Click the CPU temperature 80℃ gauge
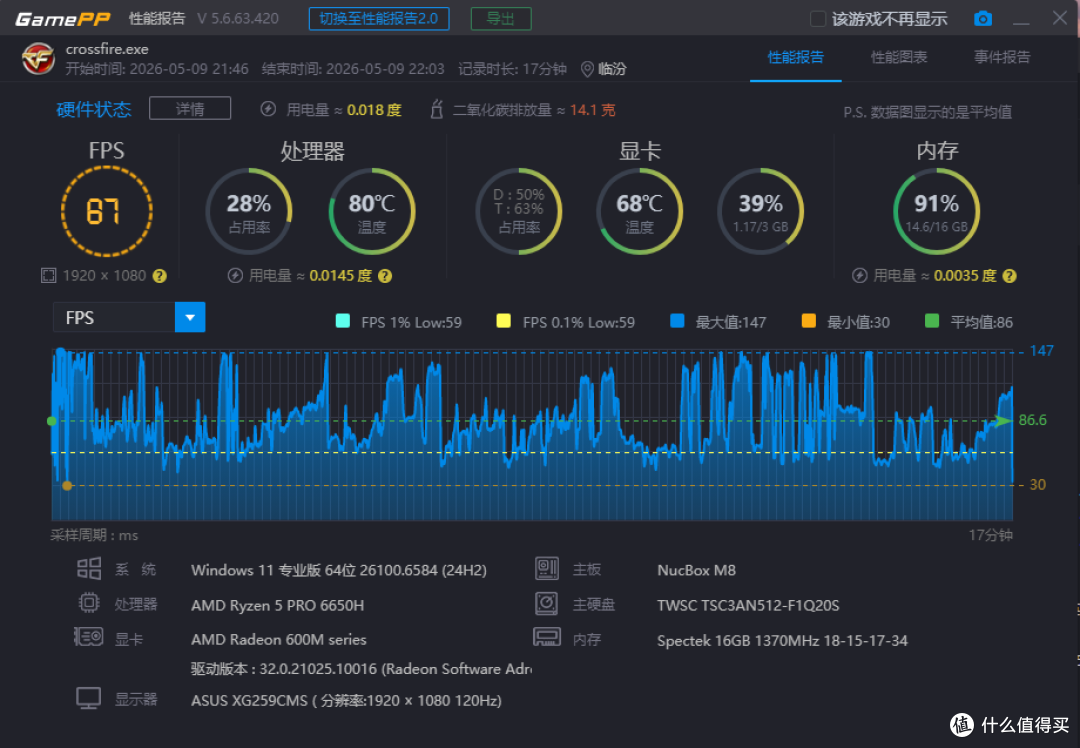Screen dimensions: 1080x748 pos(372,211)
